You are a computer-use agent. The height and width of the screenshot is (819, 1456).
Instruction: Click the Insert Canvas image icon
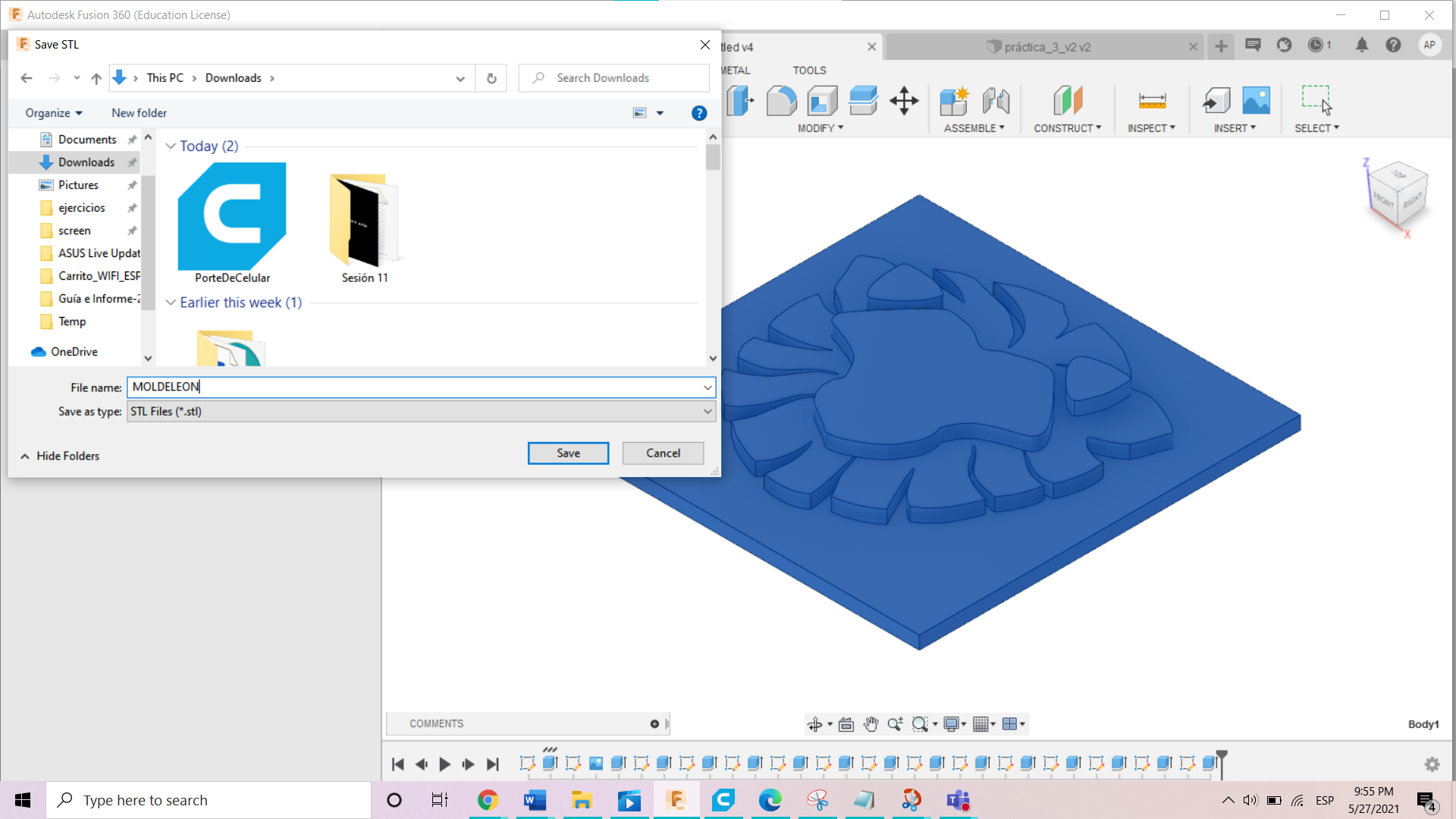1256,100
